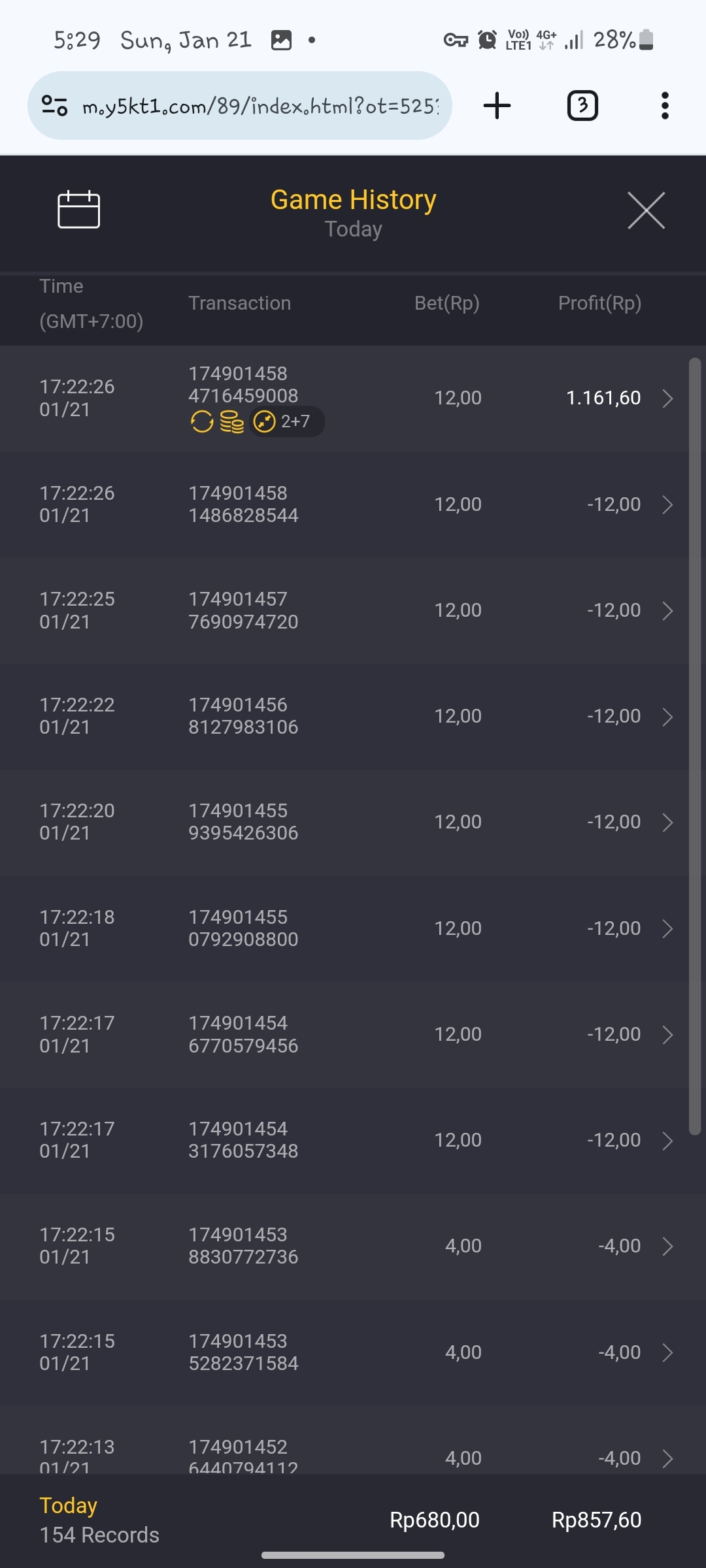Expand transaction 7690974720 details chevron
Image resolution: width=706 pixels, height=1568 pixels.
[x=667, y=611]
